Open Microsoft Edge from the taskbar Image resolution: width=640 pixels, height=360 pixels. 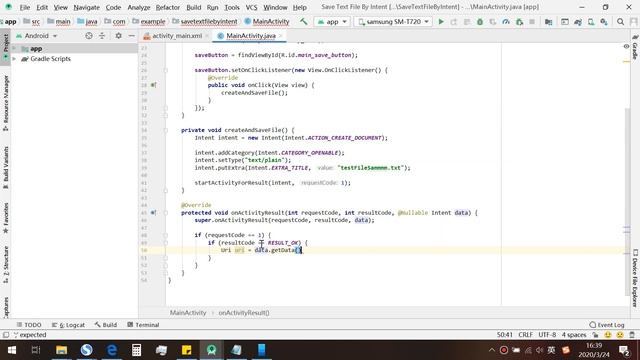[111, 350]
